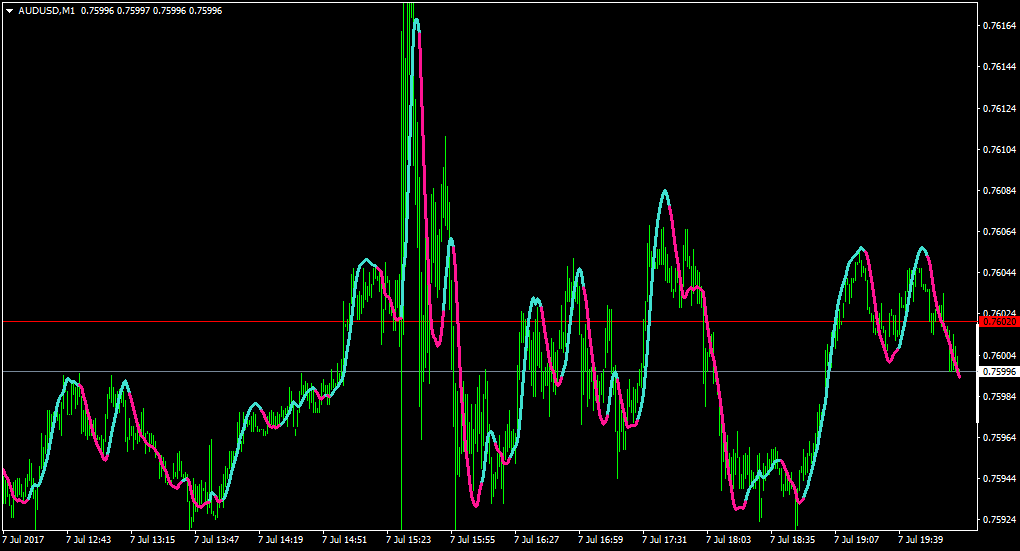Image resolution: width=1020 pixels, height=551 pixels.
Task: Click the 0.75924 price axis label
Action: (999, 520)
